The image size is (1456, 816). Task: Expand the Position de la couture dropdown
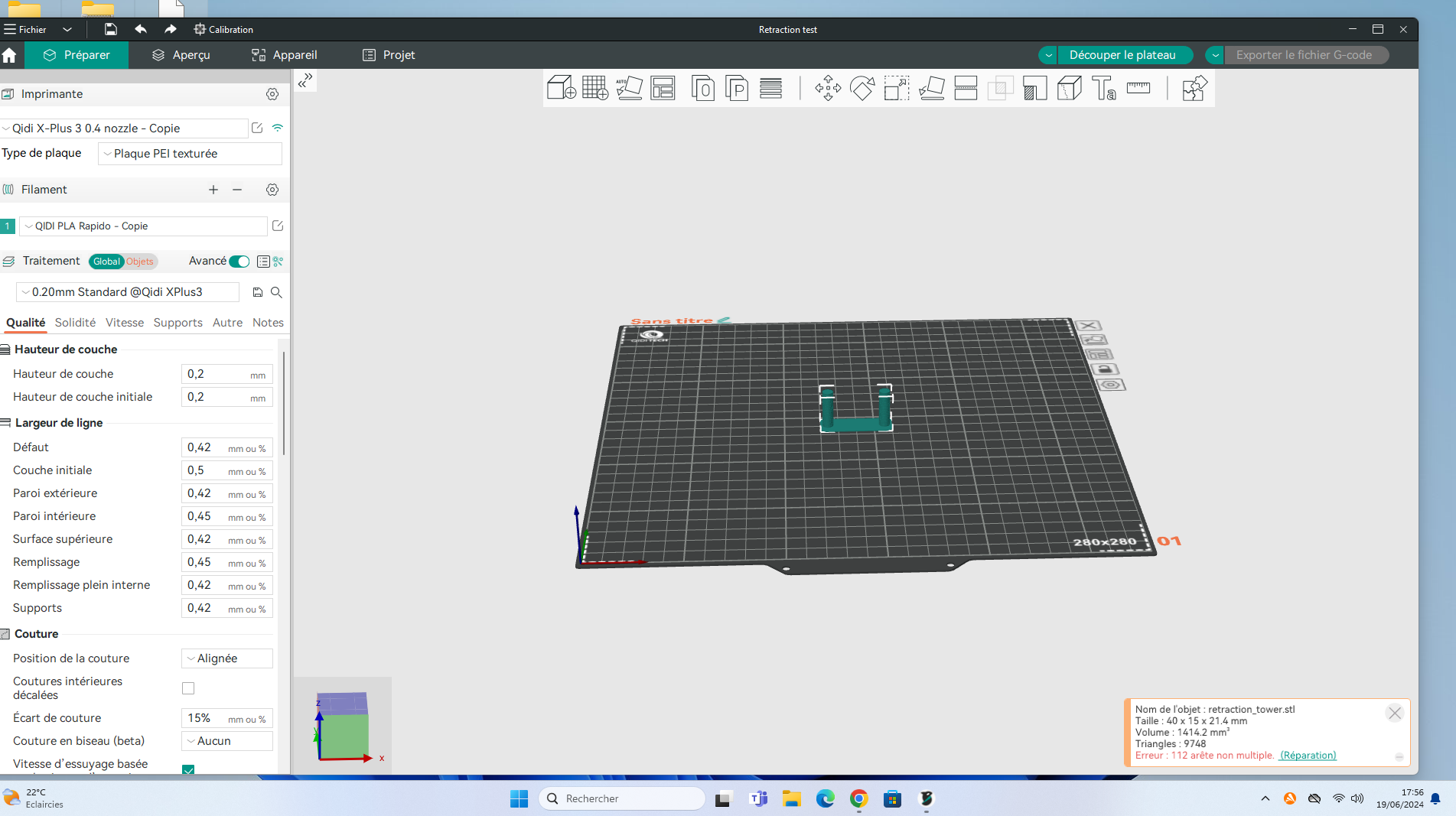click(227, 658)
